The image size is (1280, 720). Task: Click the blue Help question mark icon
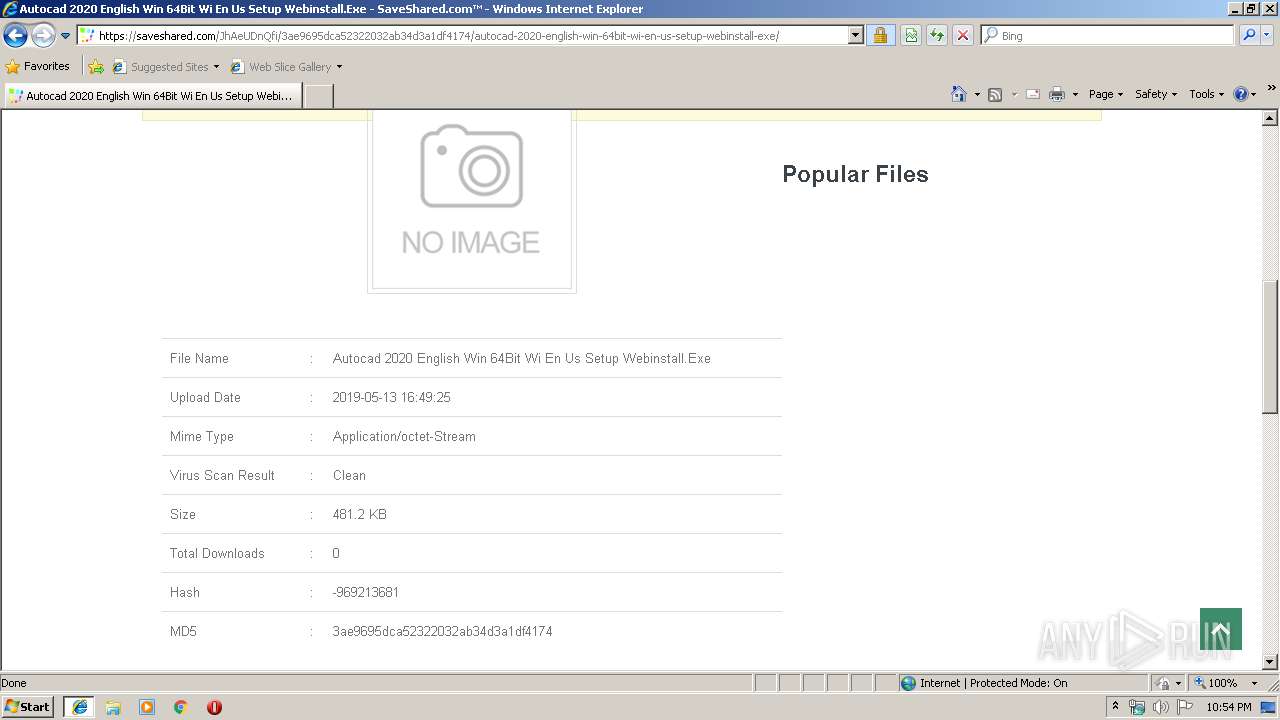tap(1241, 94)
